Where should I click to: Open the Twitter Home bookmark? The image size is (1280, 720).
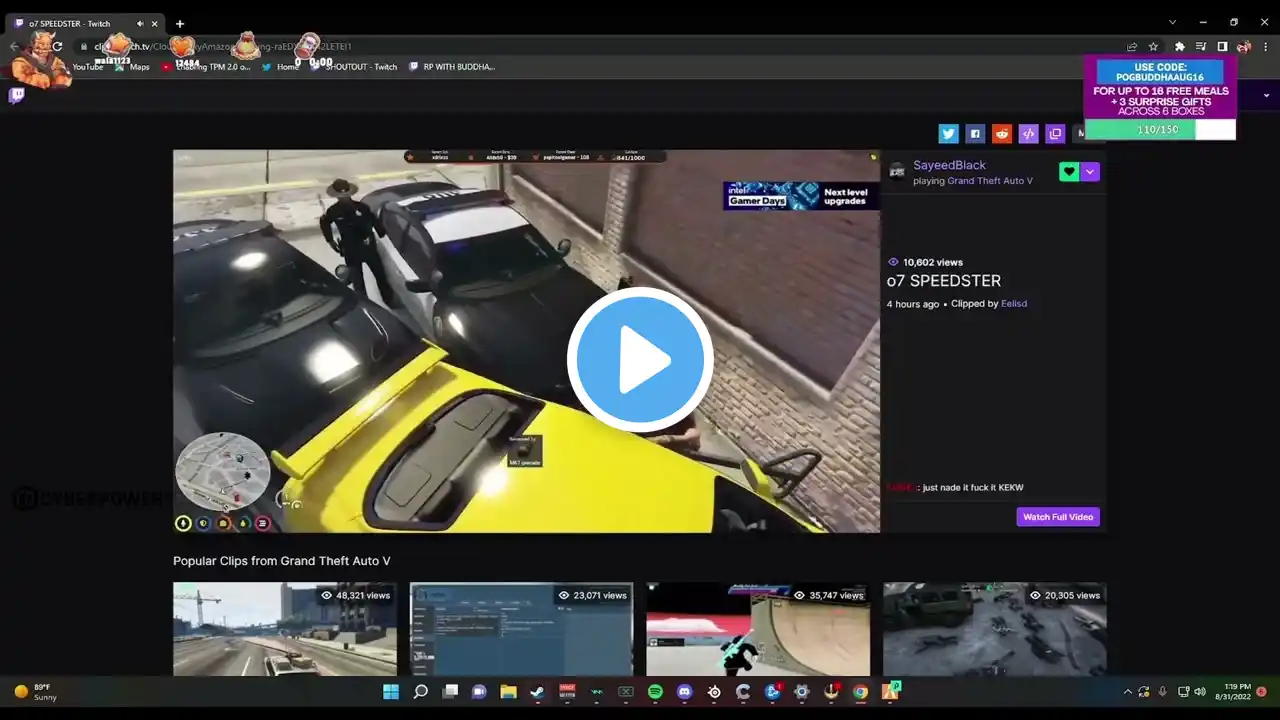tap(280, 67)
